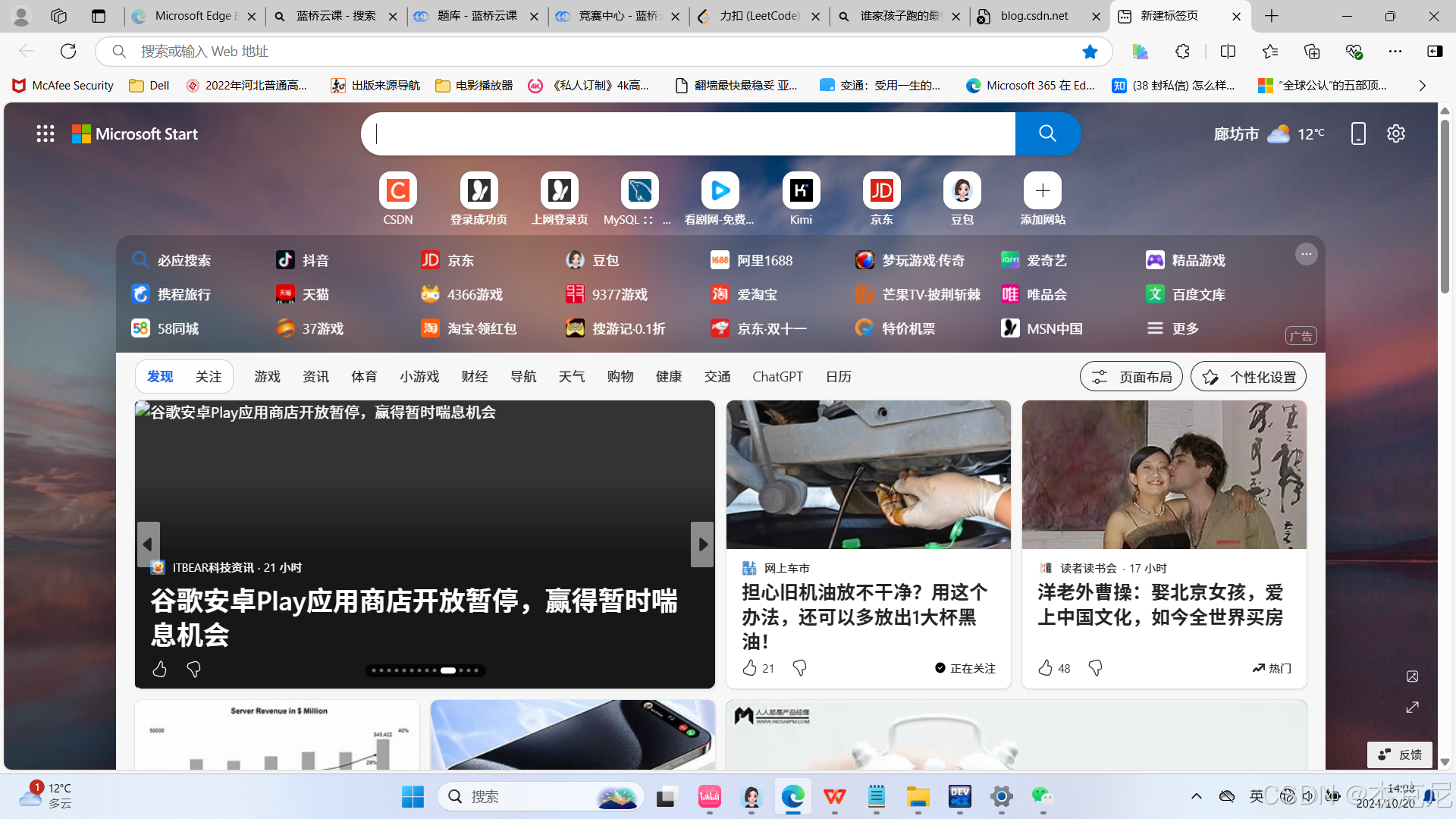Screen dimensions: 1456x819
Task: Open the CSDN quick link tile
Action: (397, 191)
